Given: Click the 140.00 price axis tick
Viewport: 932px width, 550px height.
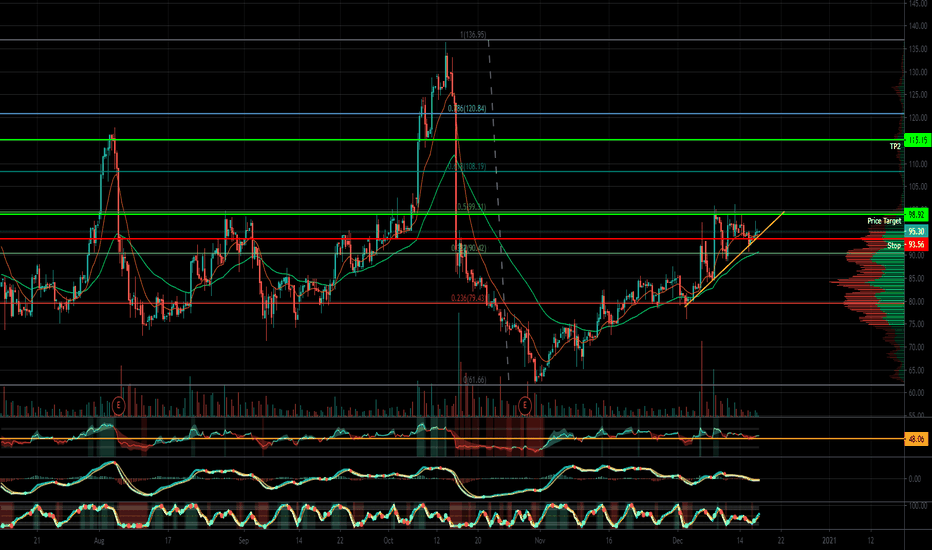Looking at the screenshot, I should [x=918, y=26].
